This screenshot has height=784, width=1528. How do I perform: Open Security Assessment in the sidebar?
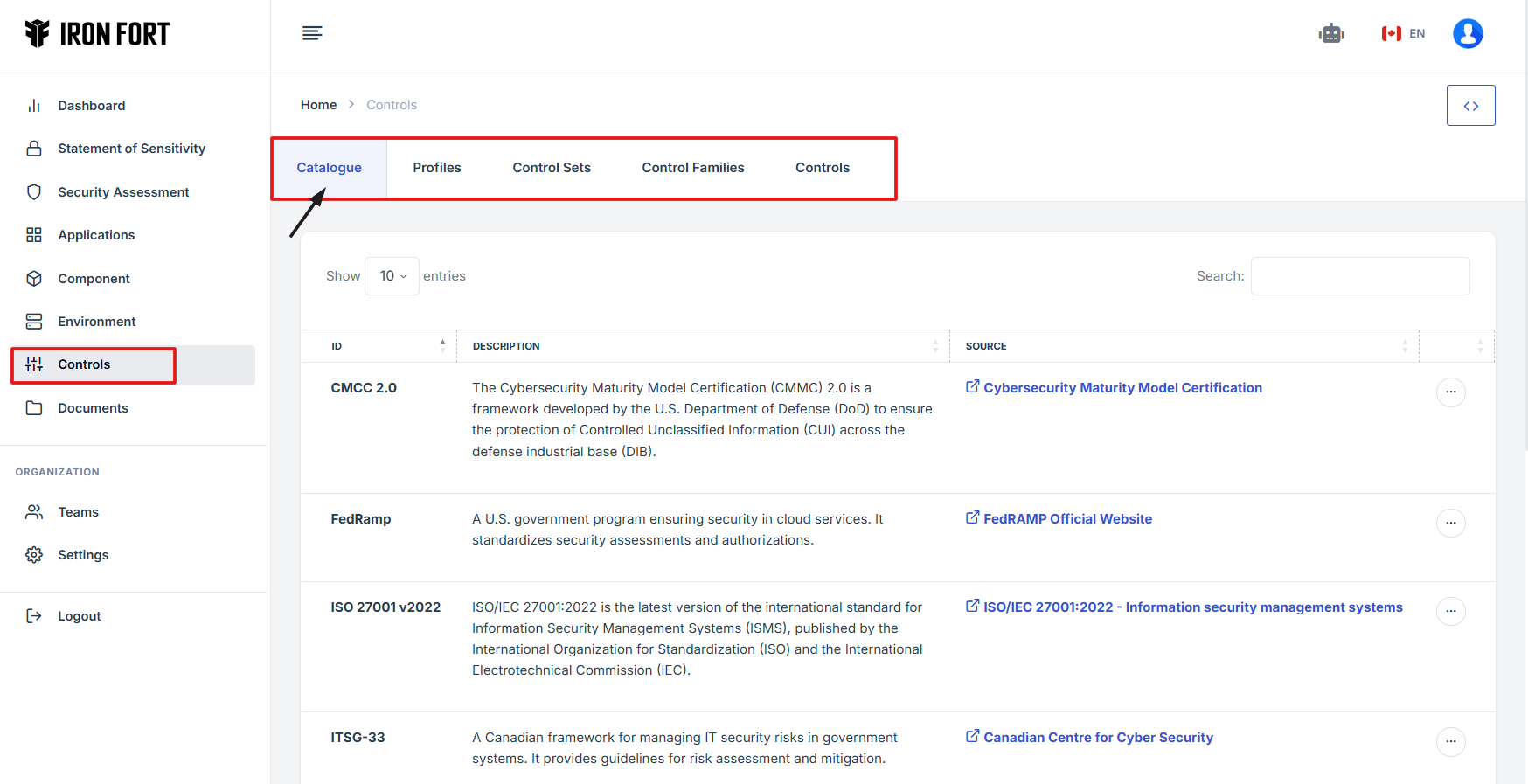[123, 192]
